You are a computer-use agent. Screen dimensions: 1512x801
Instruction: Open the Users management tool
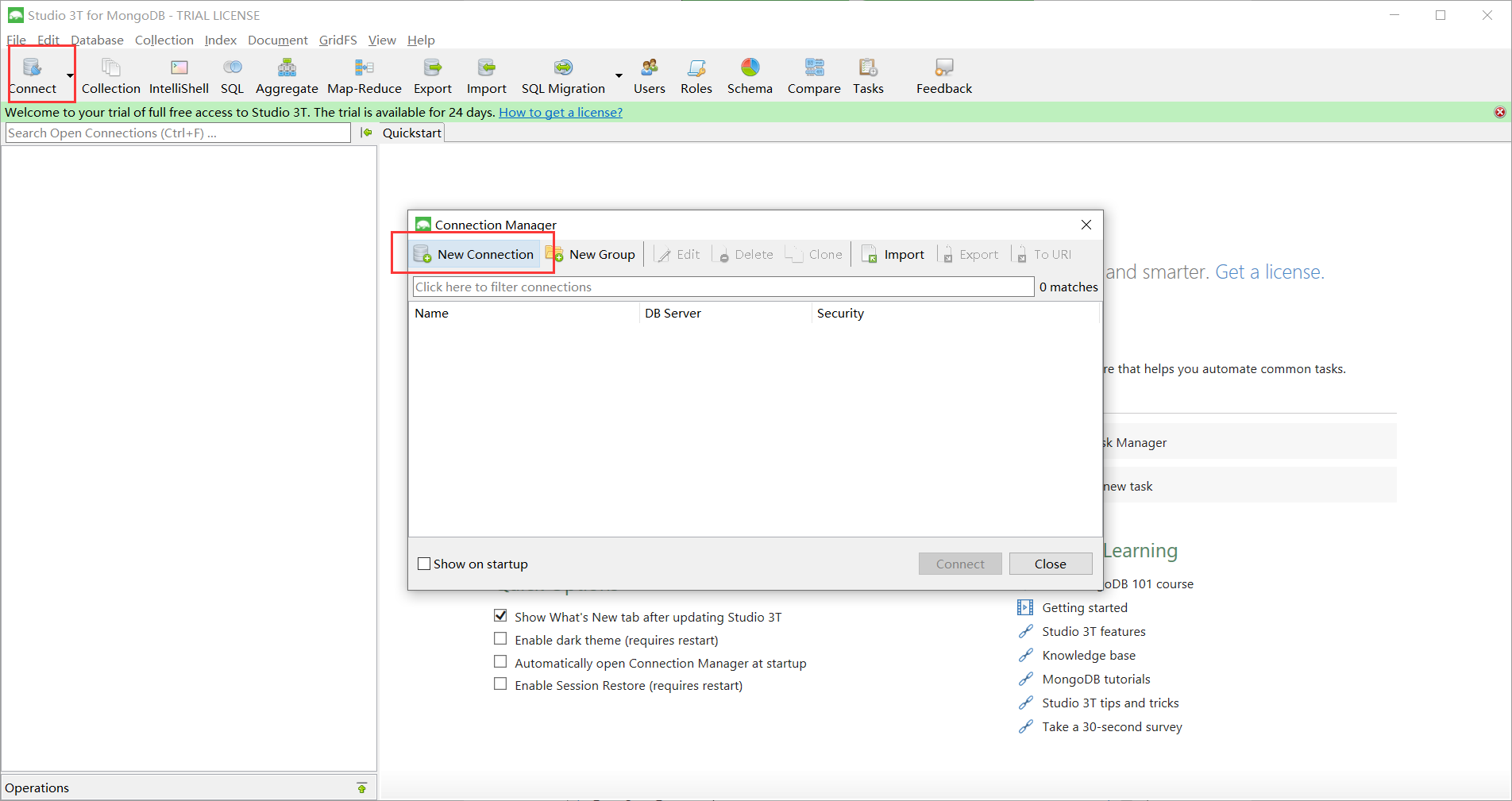[650, 75]
